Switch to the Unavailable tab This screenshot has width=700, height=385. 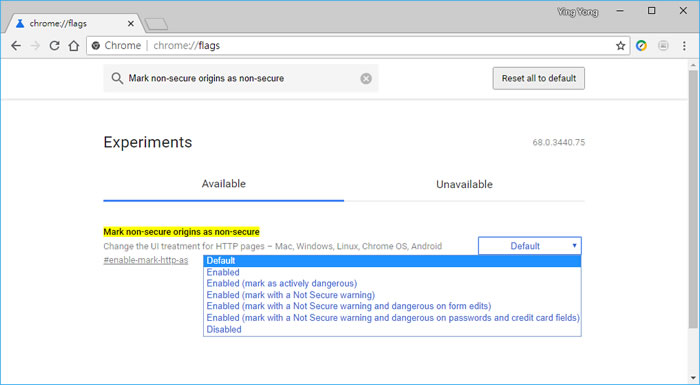click(464, 184)
